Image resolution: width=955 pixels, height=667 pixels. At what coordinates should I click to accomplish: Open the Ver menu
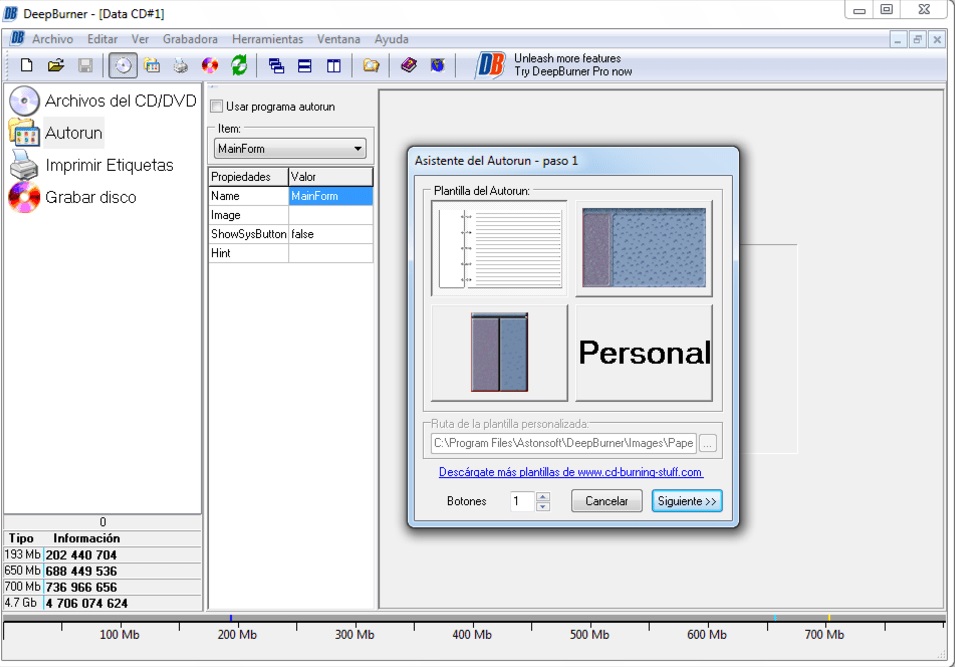point(140,39)
